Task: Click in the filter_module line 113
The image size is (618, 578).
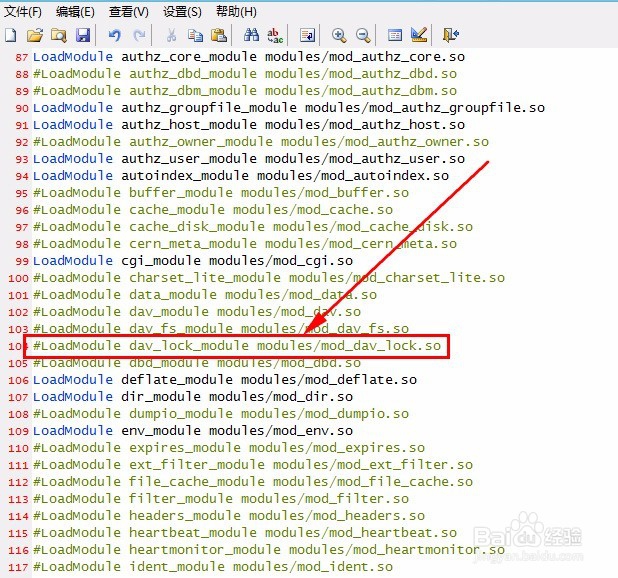Action: pyautogui.click(x=221, y=499)
